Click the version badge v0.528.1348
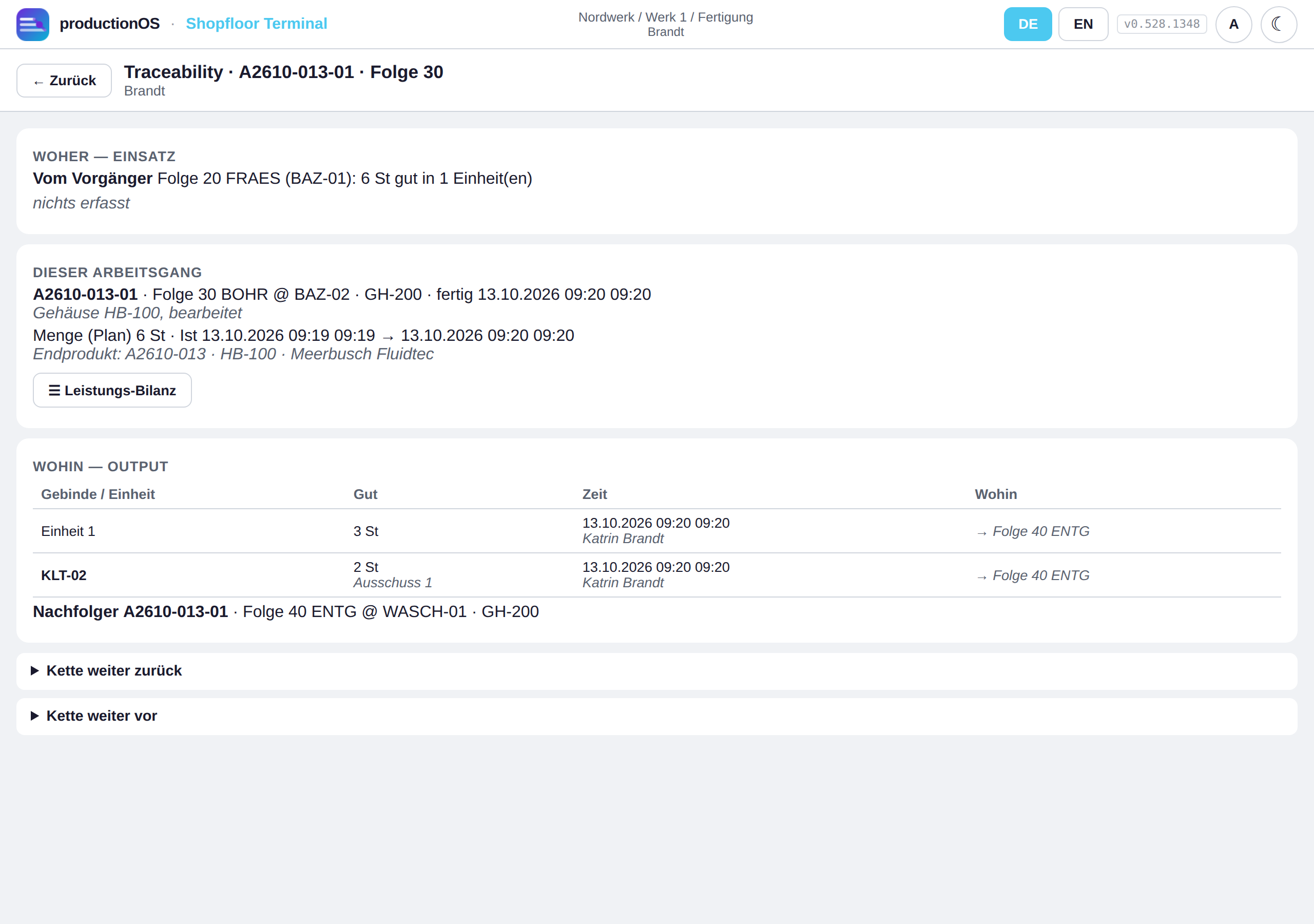This screenshot has width=1314, height=924. click(1162, 24)
